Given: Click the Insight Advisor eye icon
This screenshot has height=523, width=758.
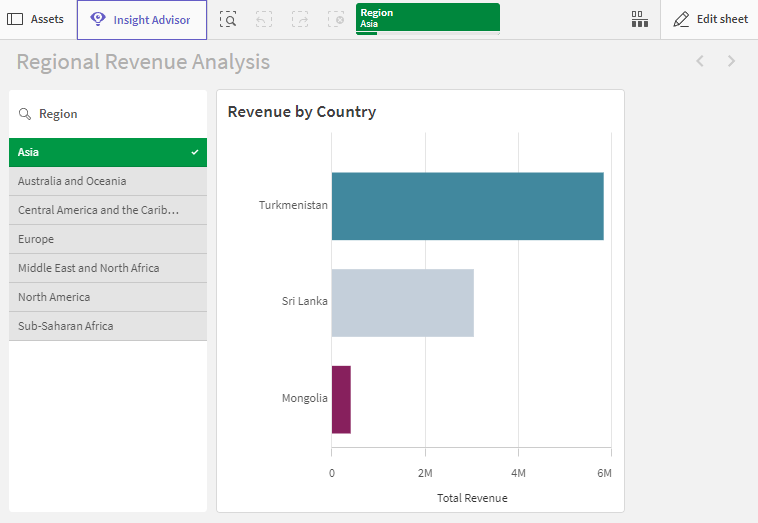Looking at the screenshot, I should tap(98, 19).
